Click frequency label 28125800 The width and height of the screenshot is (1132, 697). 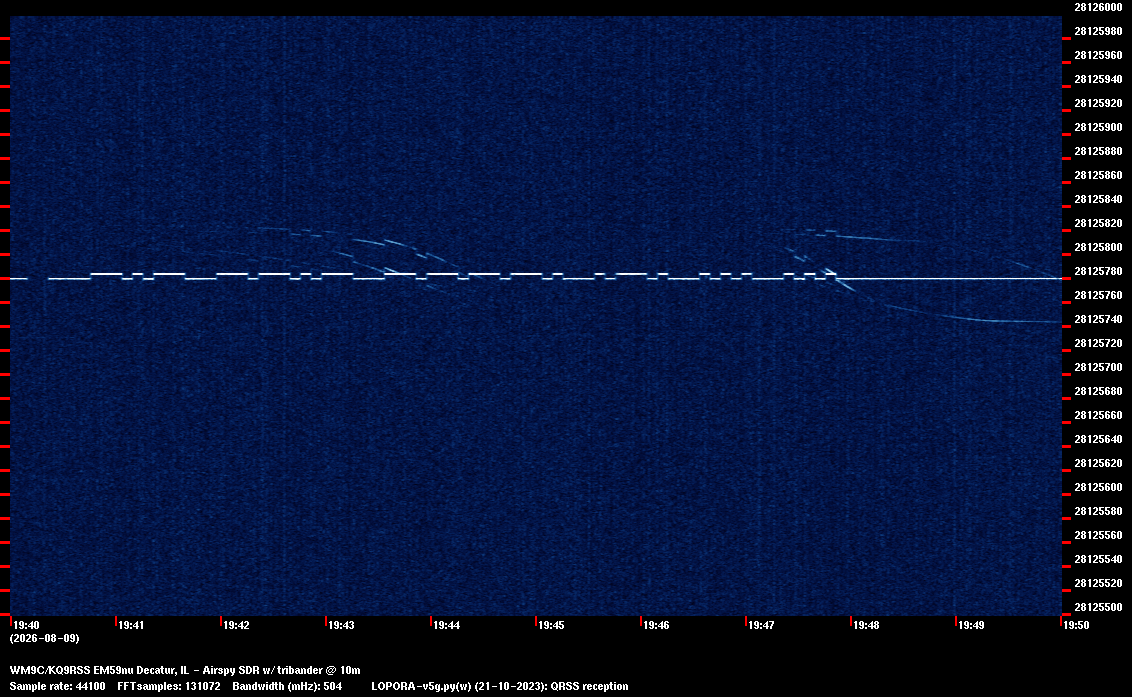tap(1098, 247)
